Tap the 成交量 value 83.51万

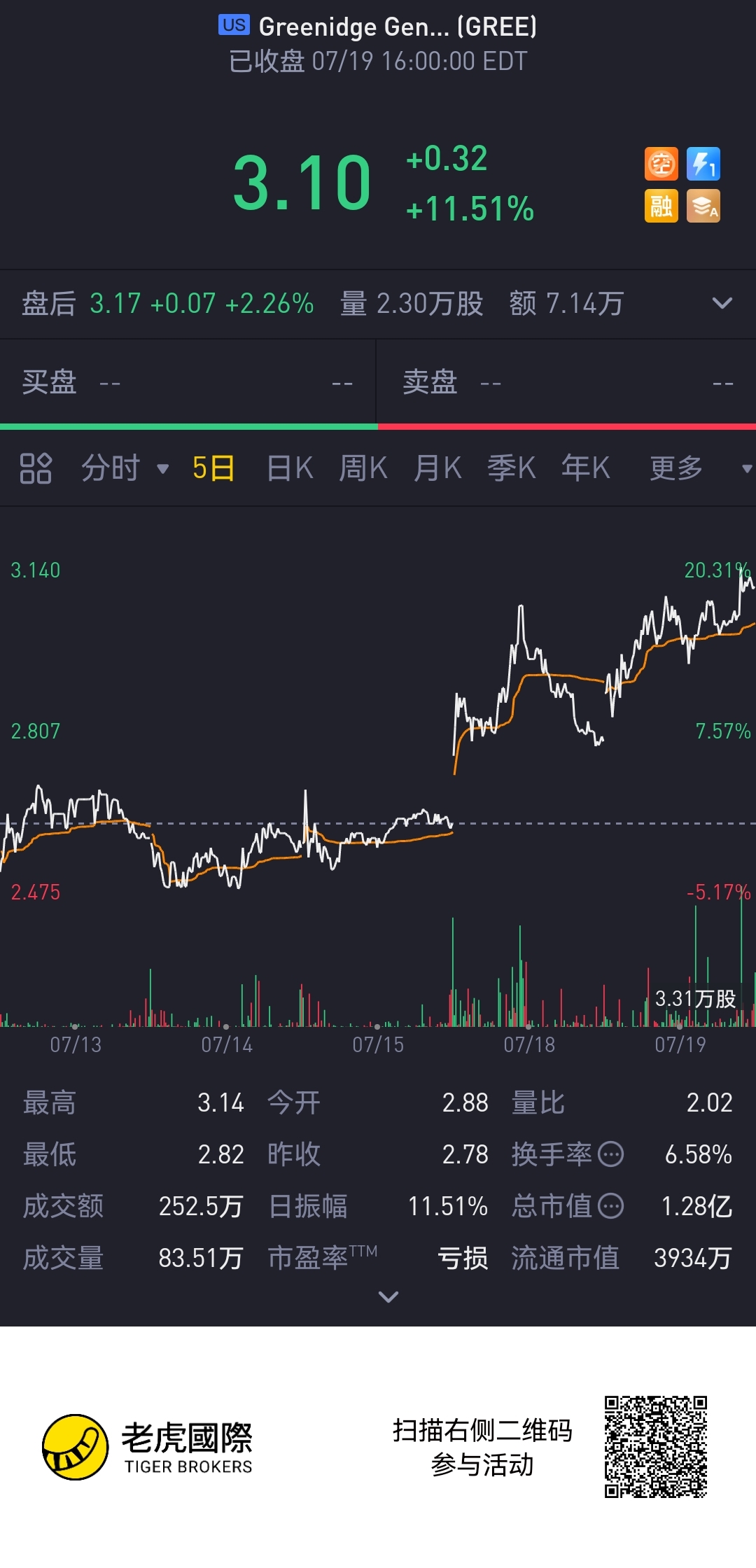[201, 1258]
